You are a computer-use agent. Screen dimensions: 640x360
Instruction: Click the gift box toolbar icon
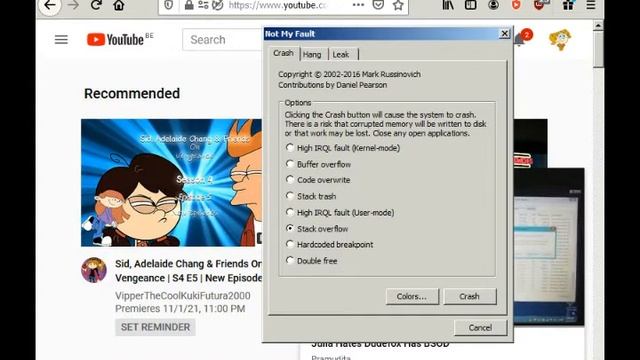pos(568,5)
